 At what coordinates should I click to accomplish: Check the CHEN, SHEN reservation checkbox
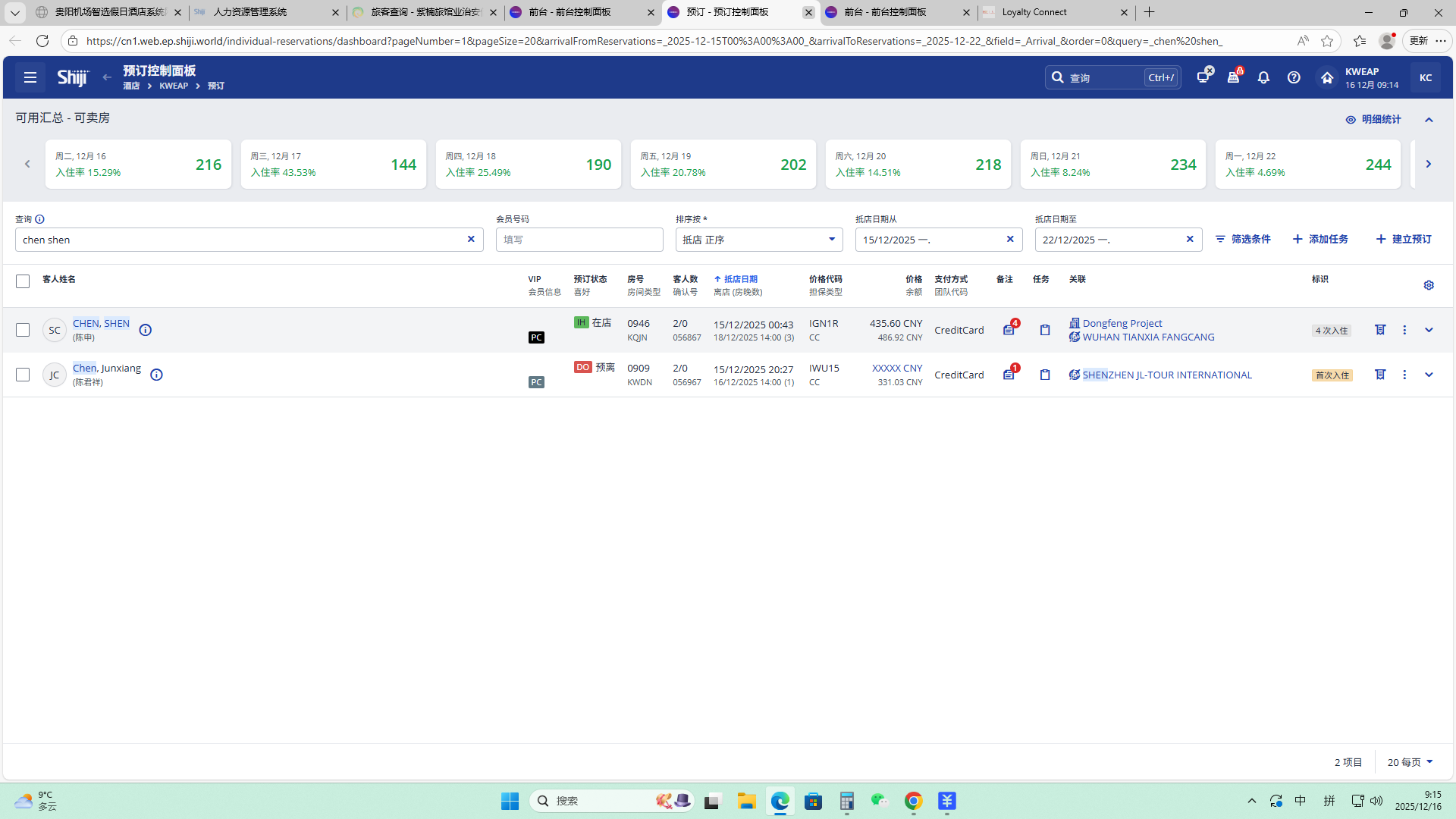(x=23, y=330)
